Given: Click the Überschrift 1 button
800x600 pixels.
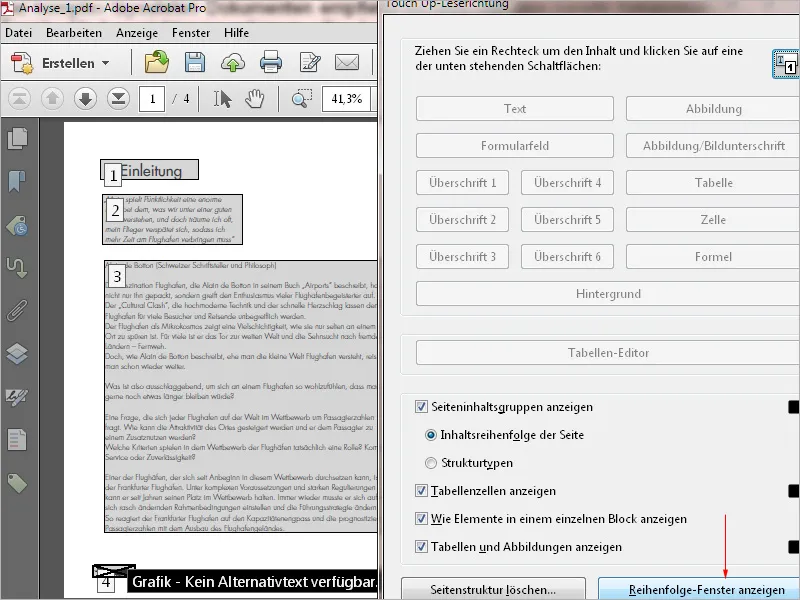Looking at the screenshot, I should (462, 183).
